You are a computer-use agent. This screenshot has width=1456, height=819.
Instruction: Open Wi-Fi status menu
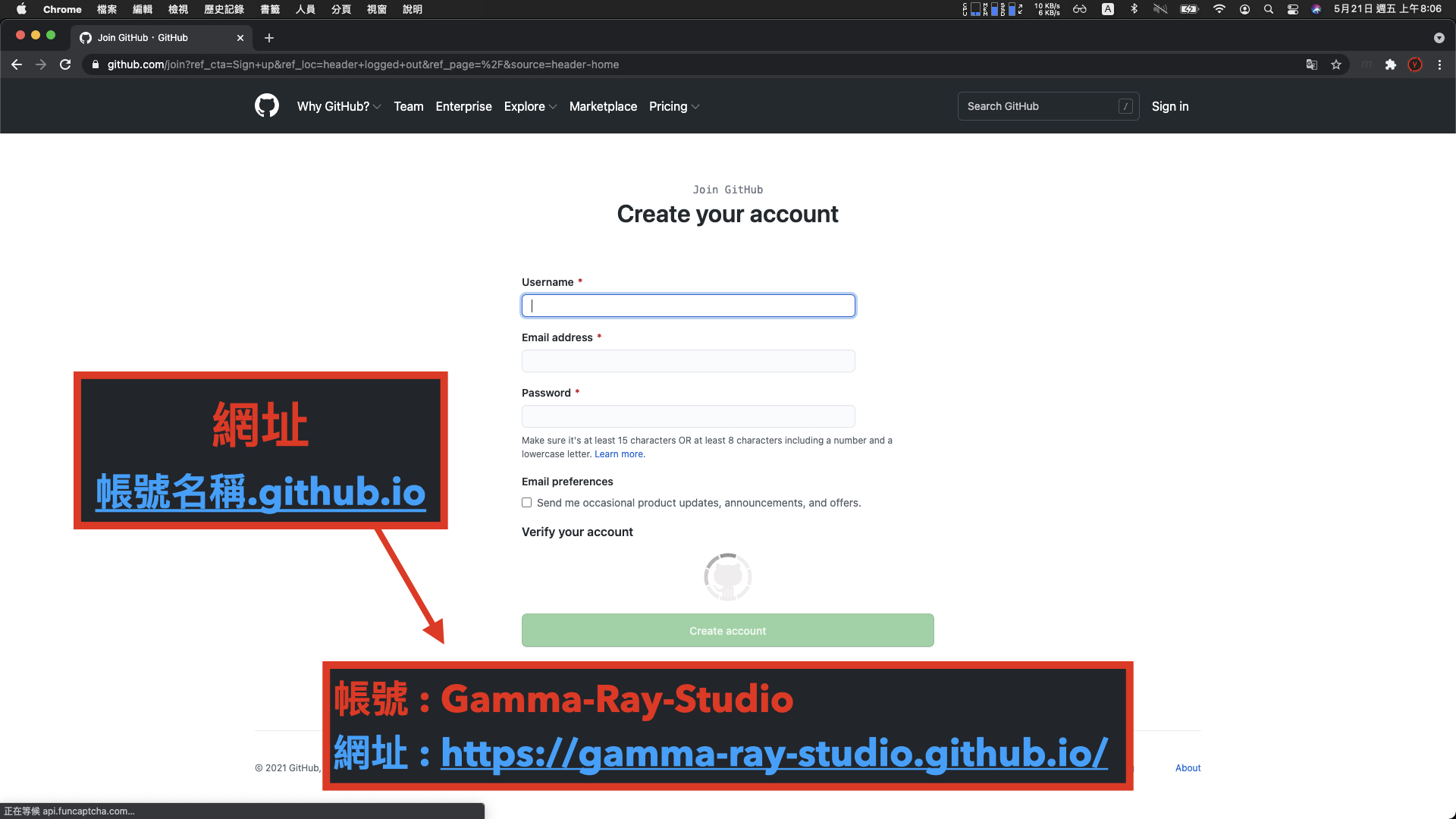[x=1219, y=9]
